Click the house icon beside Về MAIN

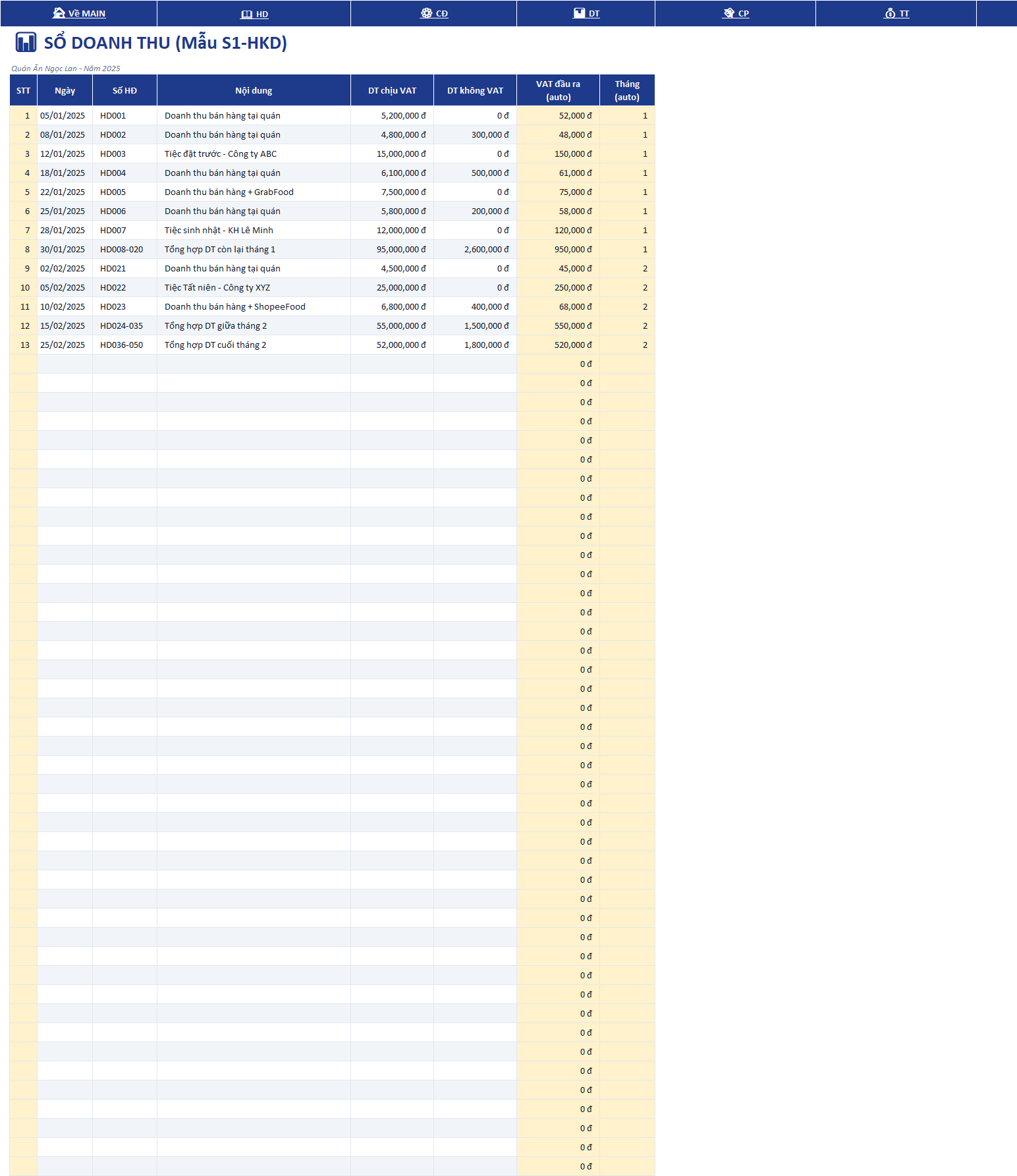59,13
